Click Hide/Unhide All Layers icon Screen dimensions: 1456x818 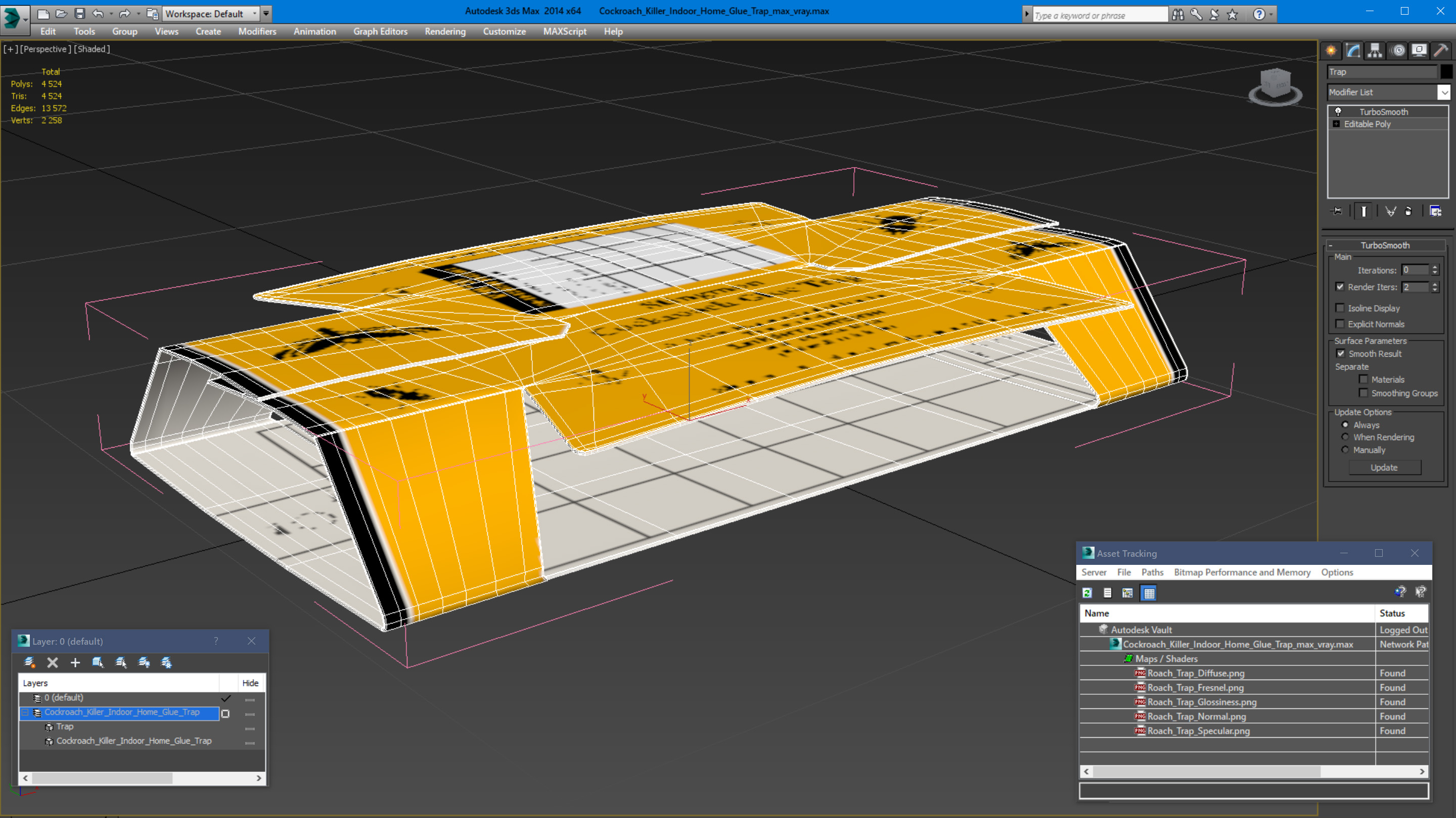(144, 662)
